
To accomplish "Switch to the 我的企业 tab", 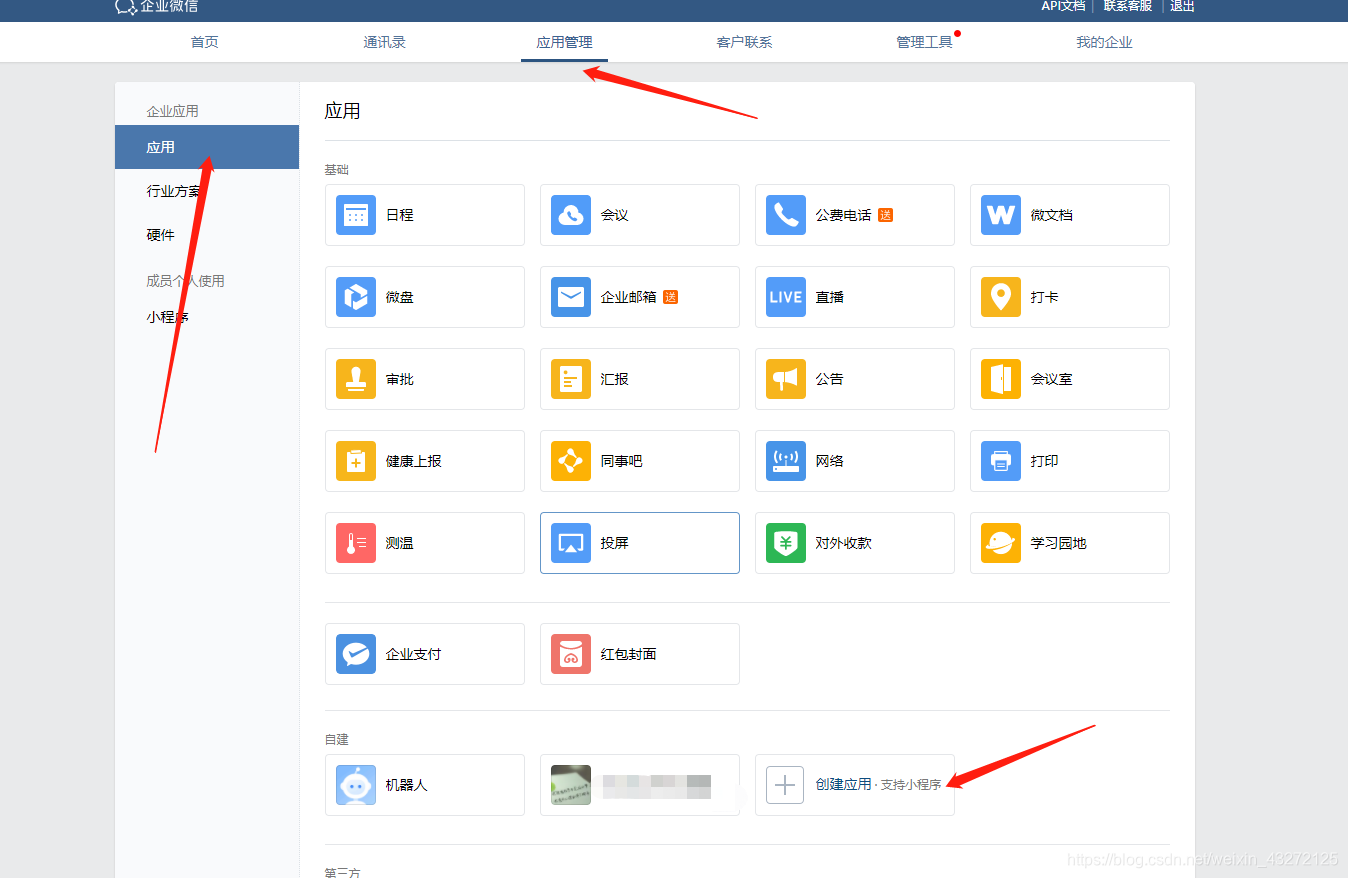I will 1104,42.
